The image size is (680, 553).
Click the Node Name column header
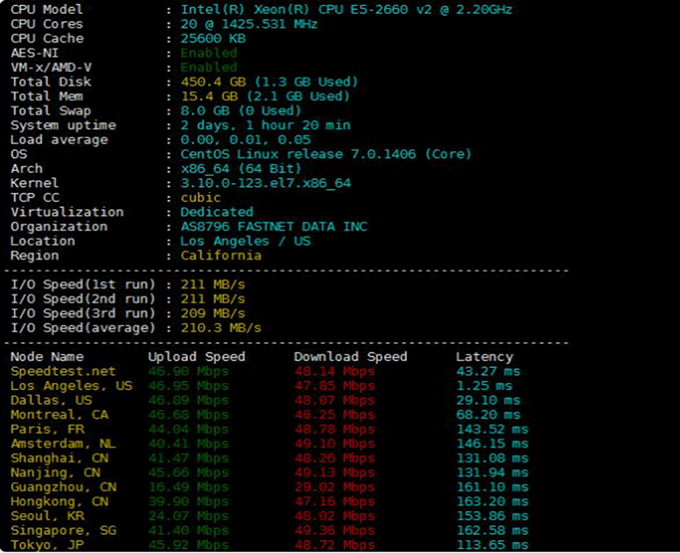click(x=47, y=357)
